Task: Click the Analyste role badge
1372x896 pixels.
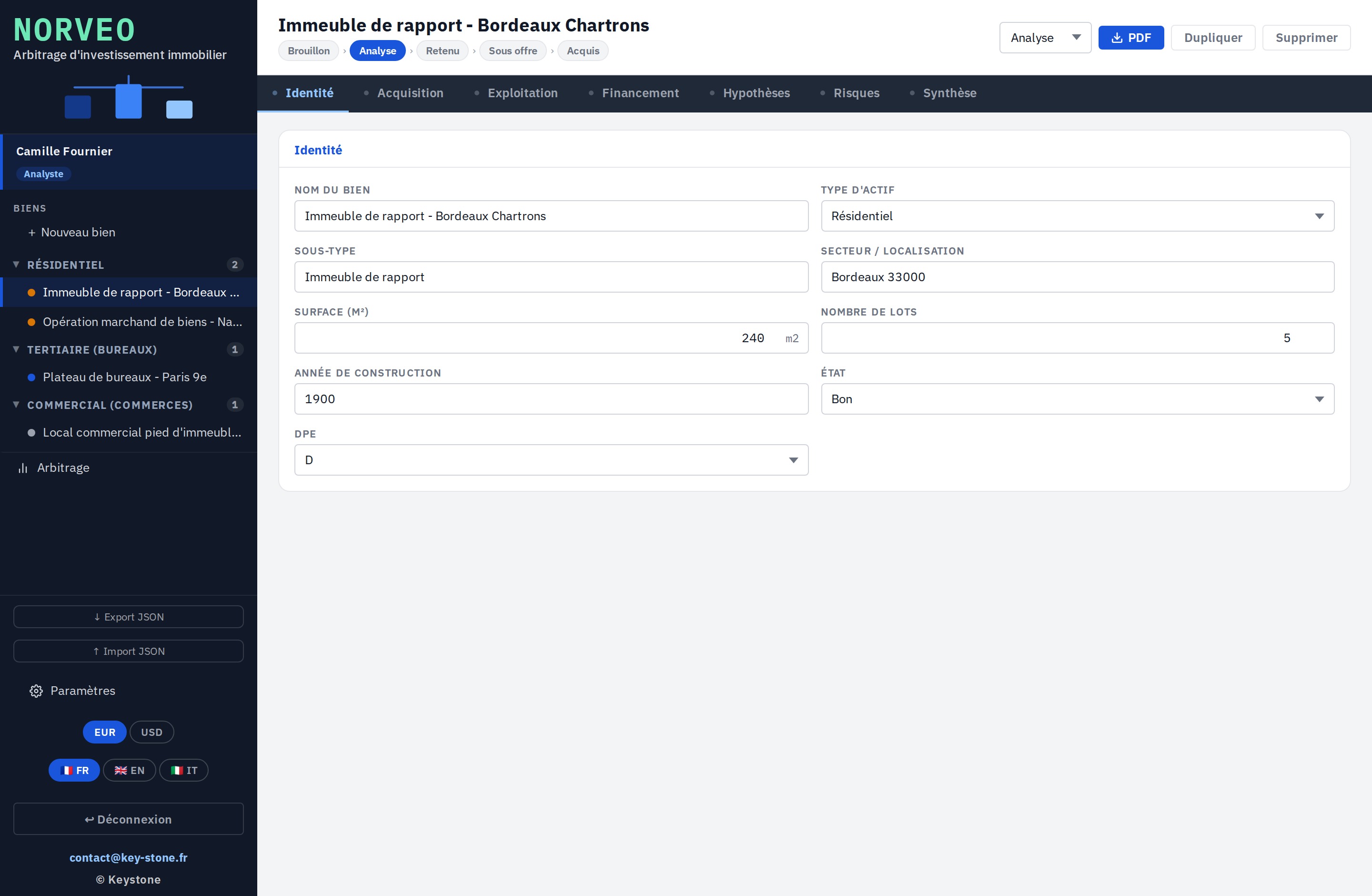Action: 43,174
